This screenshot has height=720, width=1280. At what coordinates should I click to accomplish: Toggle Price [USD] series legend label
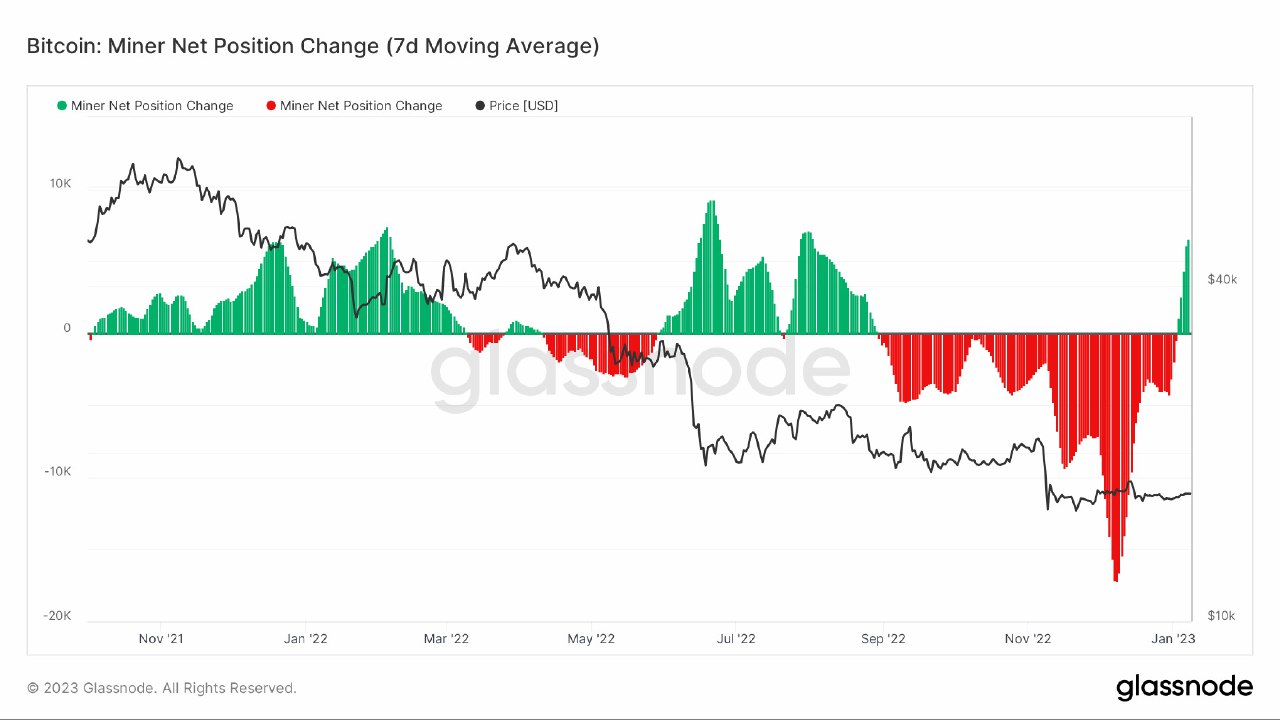(x=524, y=106)
